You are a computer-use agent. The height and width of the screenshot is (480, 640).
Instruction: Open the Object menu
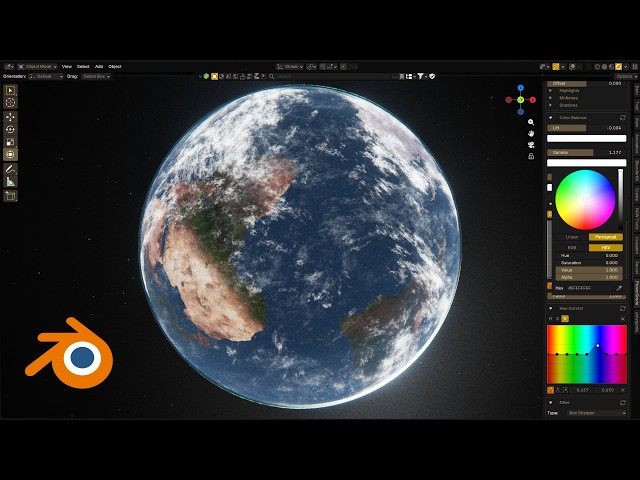pyautogui.click(x=115, y=67)
